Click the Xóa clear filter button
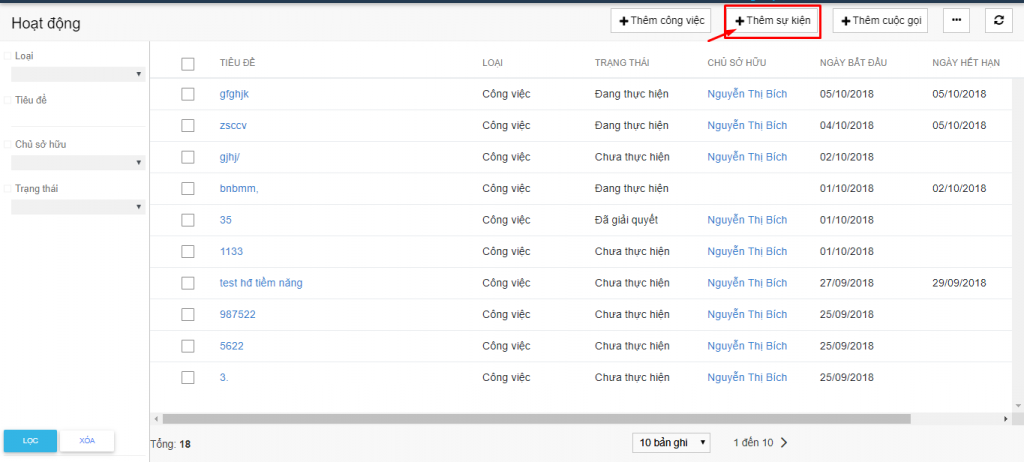 [87, 440]
